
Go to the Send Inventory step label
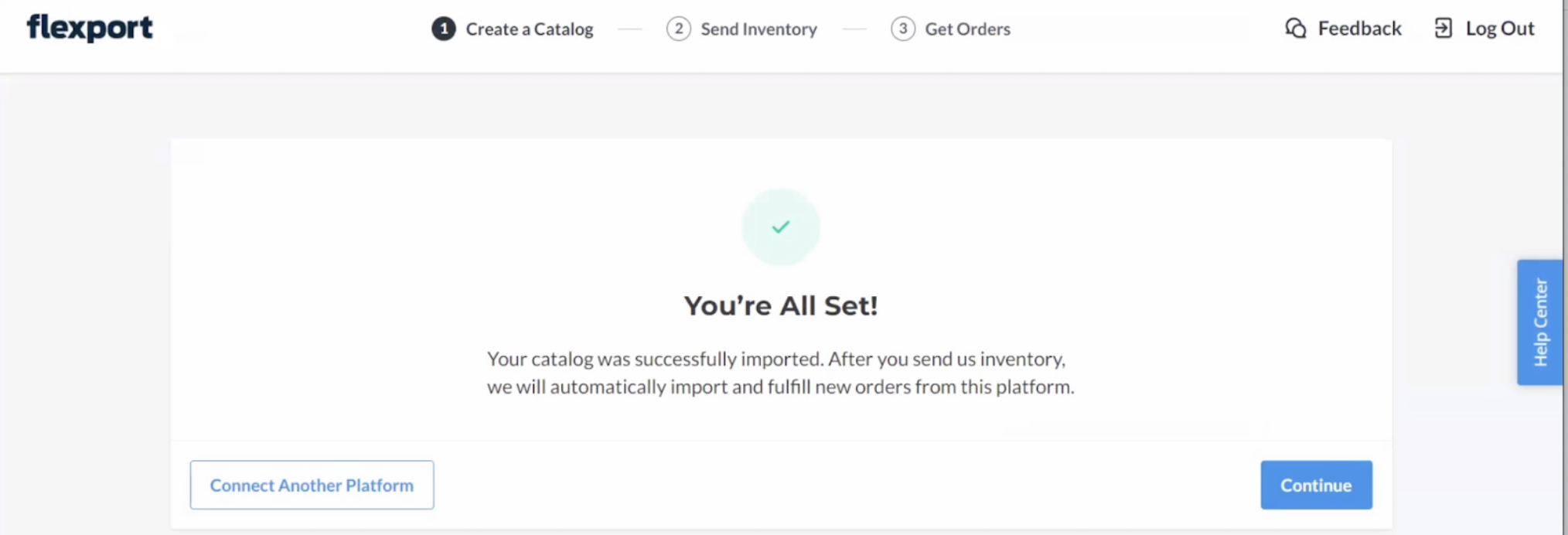click(758, 29)
